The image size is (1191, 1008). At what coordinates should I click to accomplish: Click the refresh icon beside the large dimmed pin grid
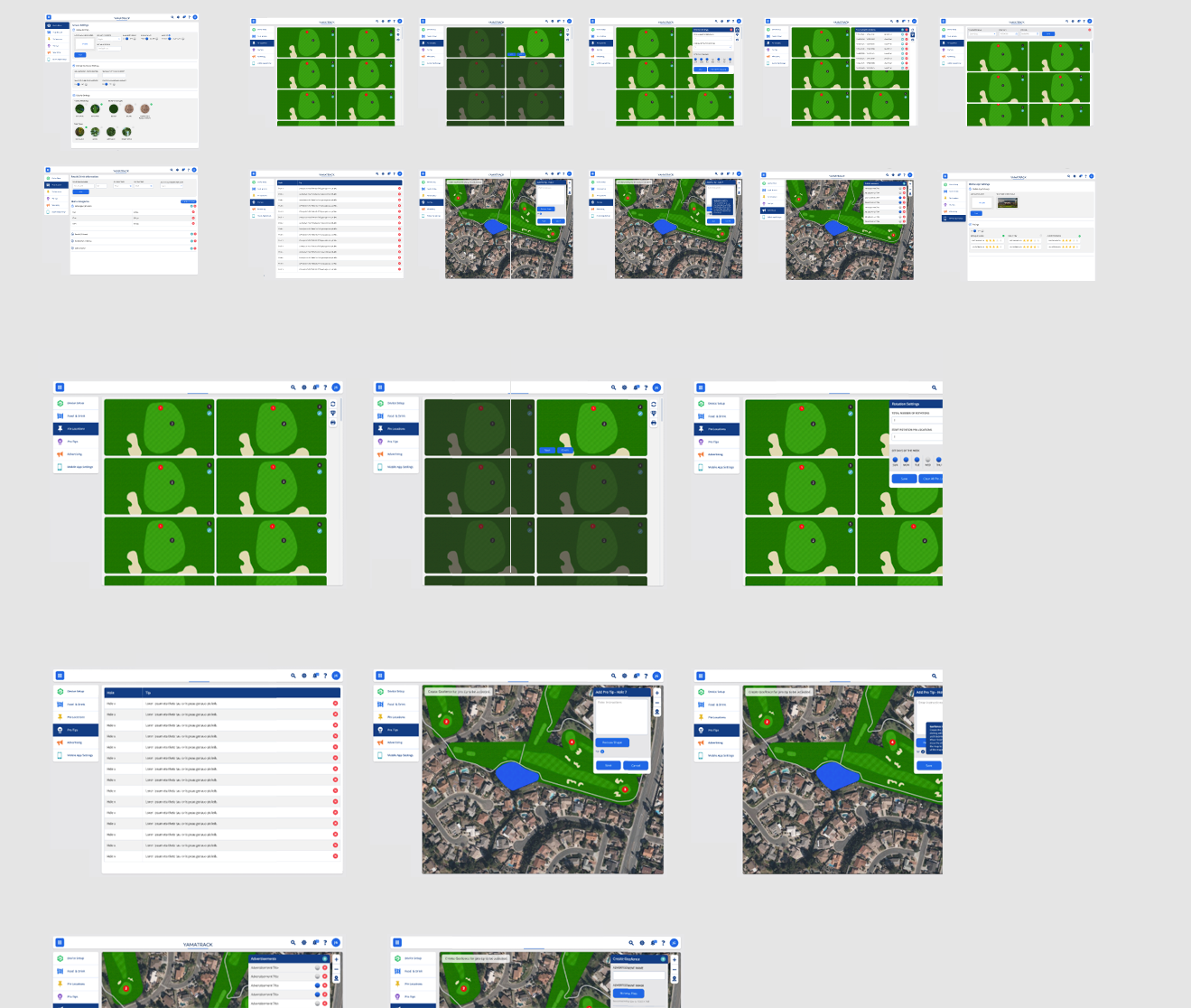[x=654, y=404]
